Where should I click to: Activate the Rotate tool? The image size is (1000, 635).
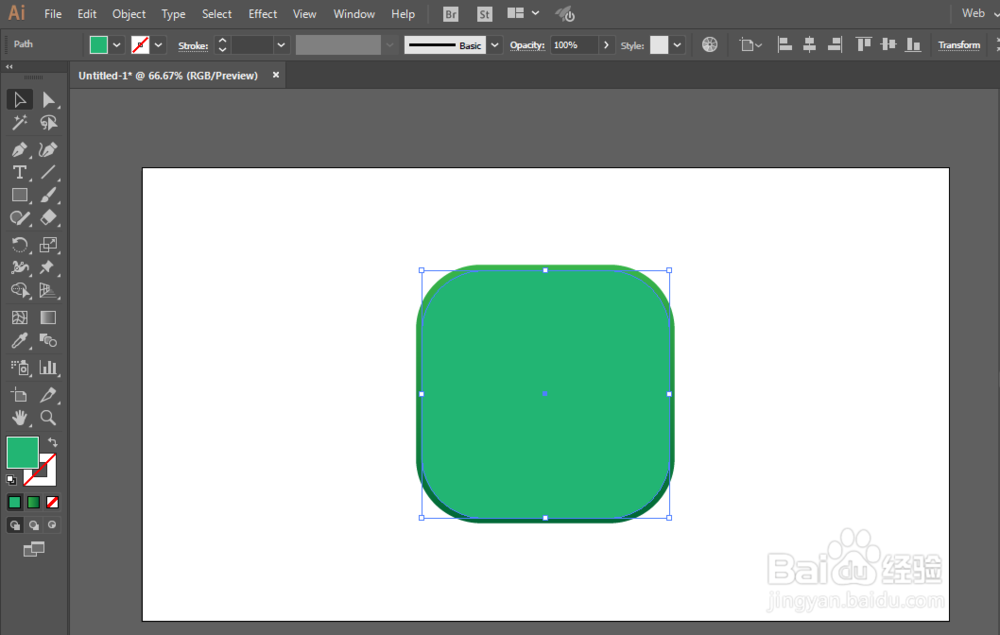coord(20,245)
